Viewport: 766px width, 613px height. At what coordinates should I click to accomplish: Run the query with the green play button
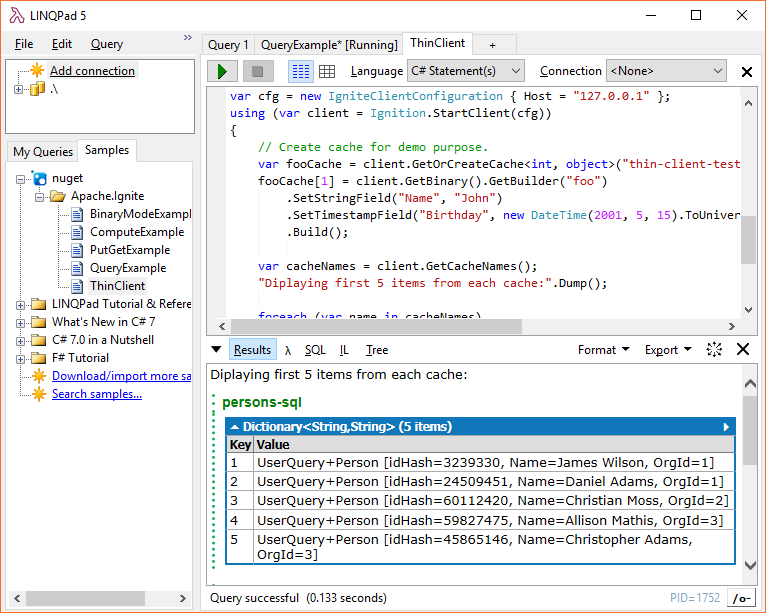point(222,71)
